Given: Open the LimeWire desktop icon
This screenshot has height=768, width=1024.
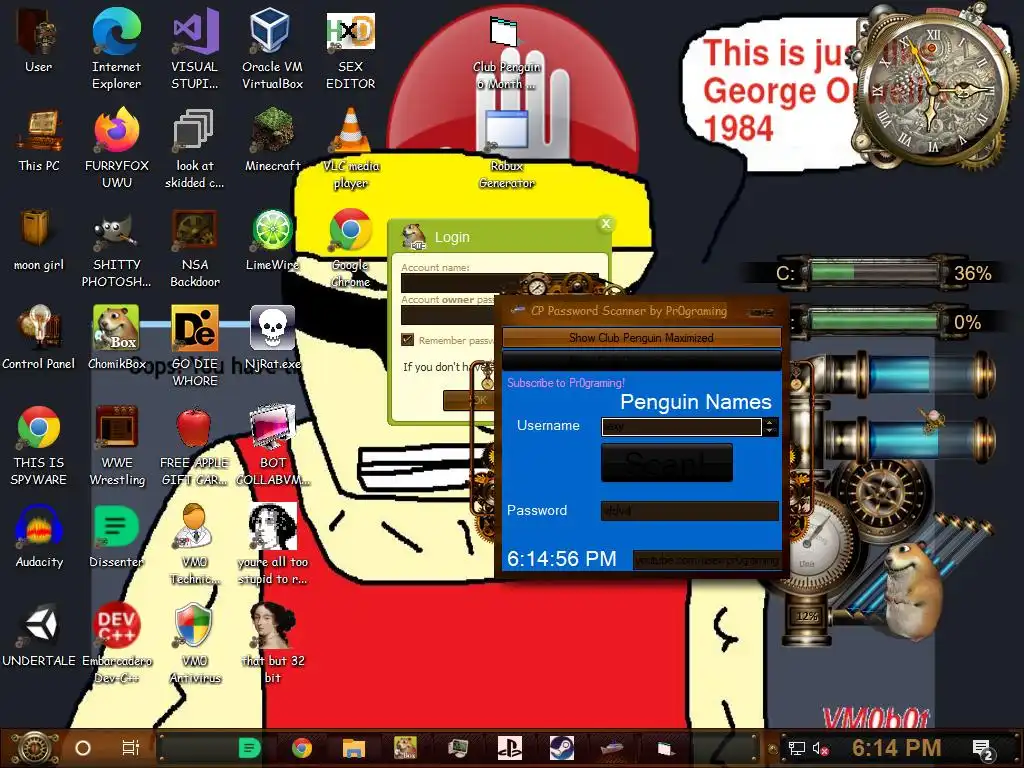Looking at the screenshot, I should coord(272,239).
